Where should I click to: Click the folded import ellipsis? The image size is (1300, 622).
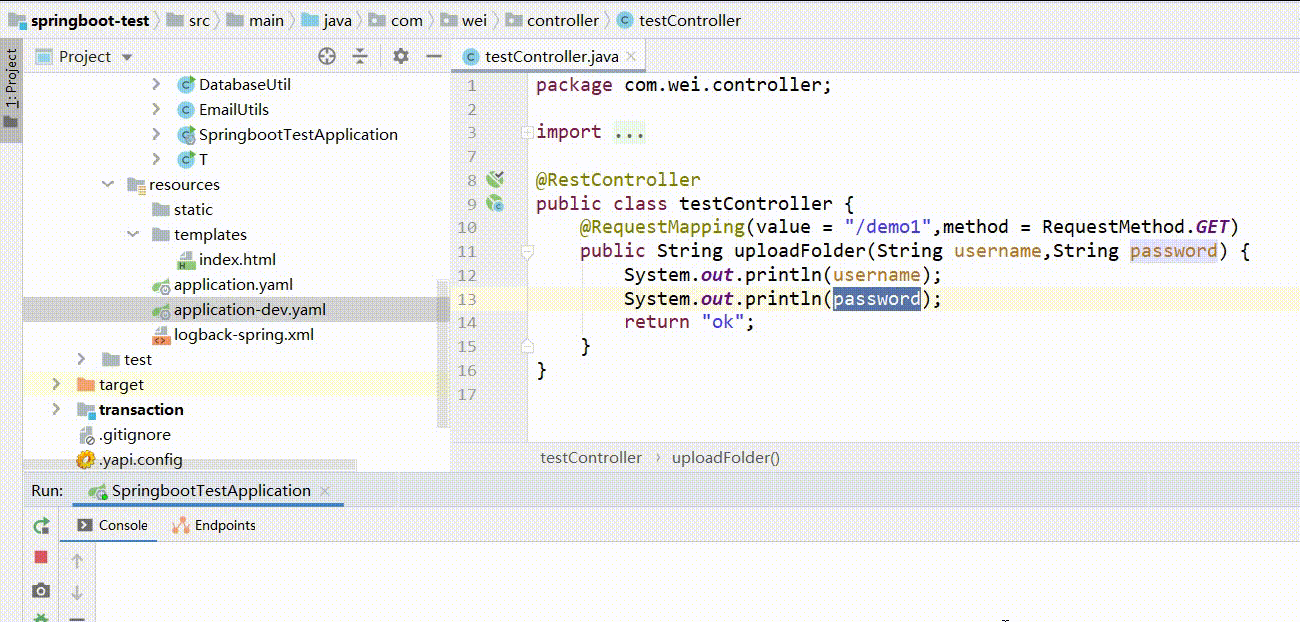(629, 132)
